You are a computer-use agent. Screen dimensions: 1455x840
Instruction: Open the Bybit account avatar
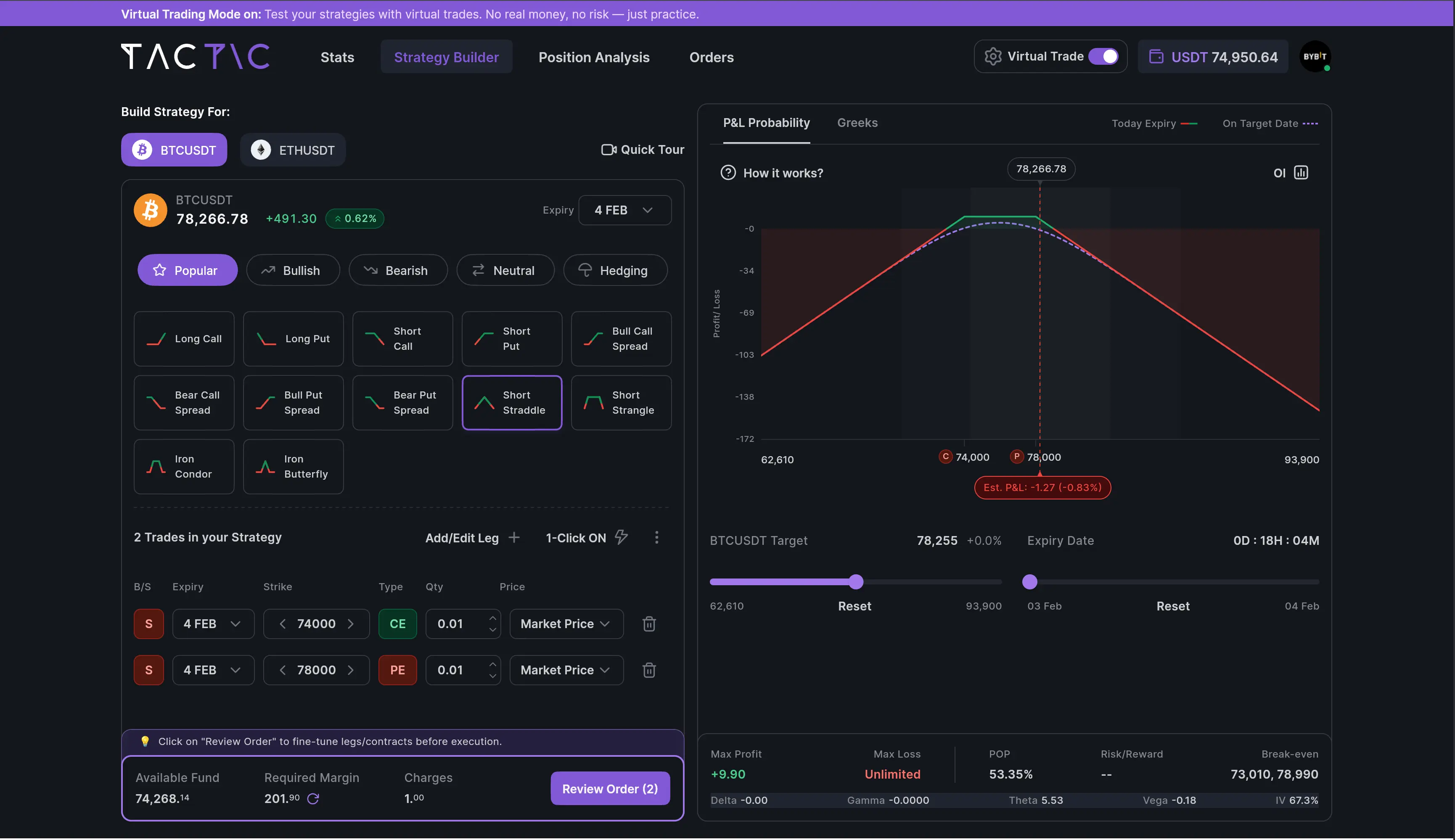1315,56
